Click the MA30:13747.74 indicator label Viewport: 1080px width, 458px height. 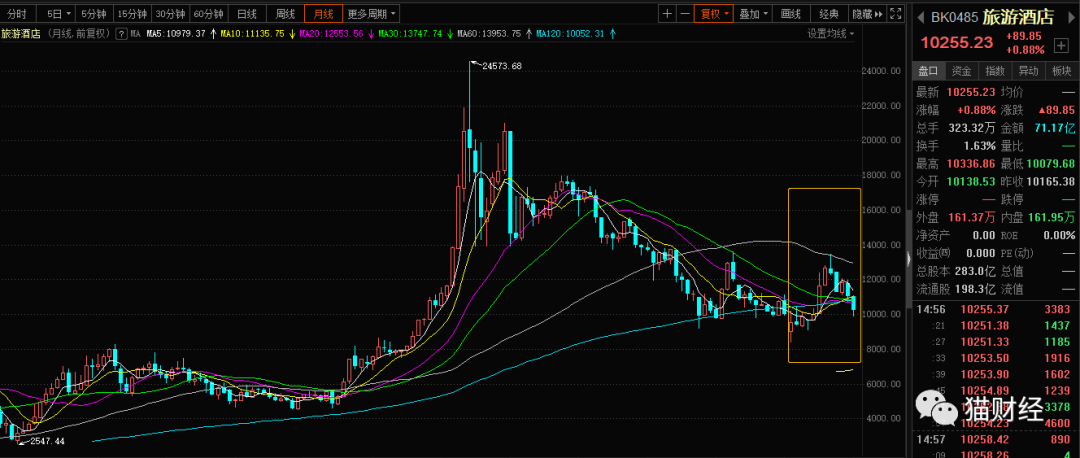pyautogui.click(x=413, y=33)
